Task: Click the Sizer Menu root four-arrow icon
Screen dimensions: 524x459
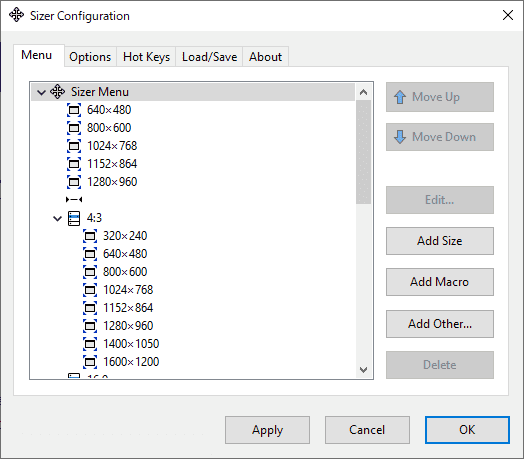Action: pyautogui.click(x=57, y=92)
